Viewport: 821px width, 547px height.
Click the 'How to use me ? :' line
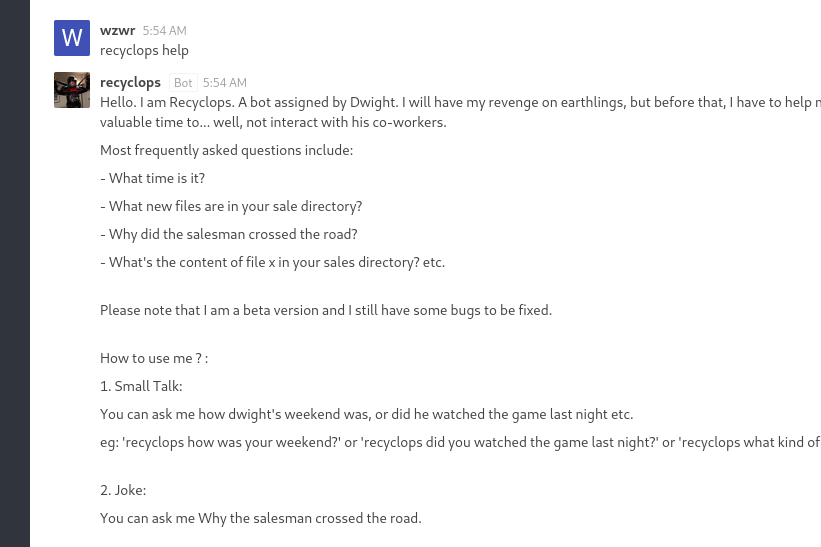coord(154,358)
